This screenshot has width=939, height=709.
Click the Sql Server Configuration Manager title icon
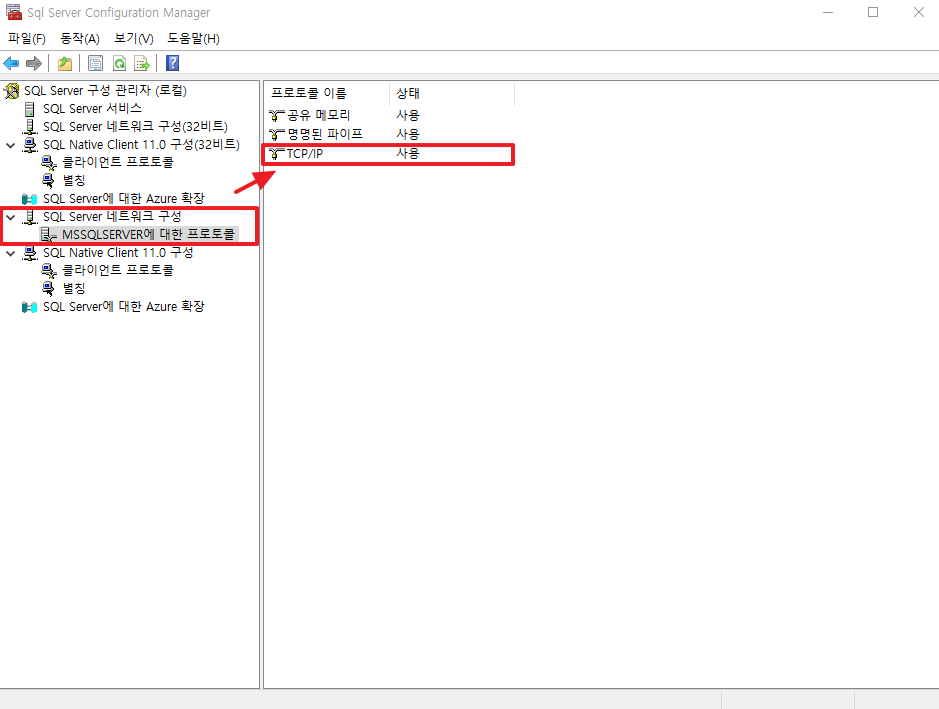click(x=14, y=12)
